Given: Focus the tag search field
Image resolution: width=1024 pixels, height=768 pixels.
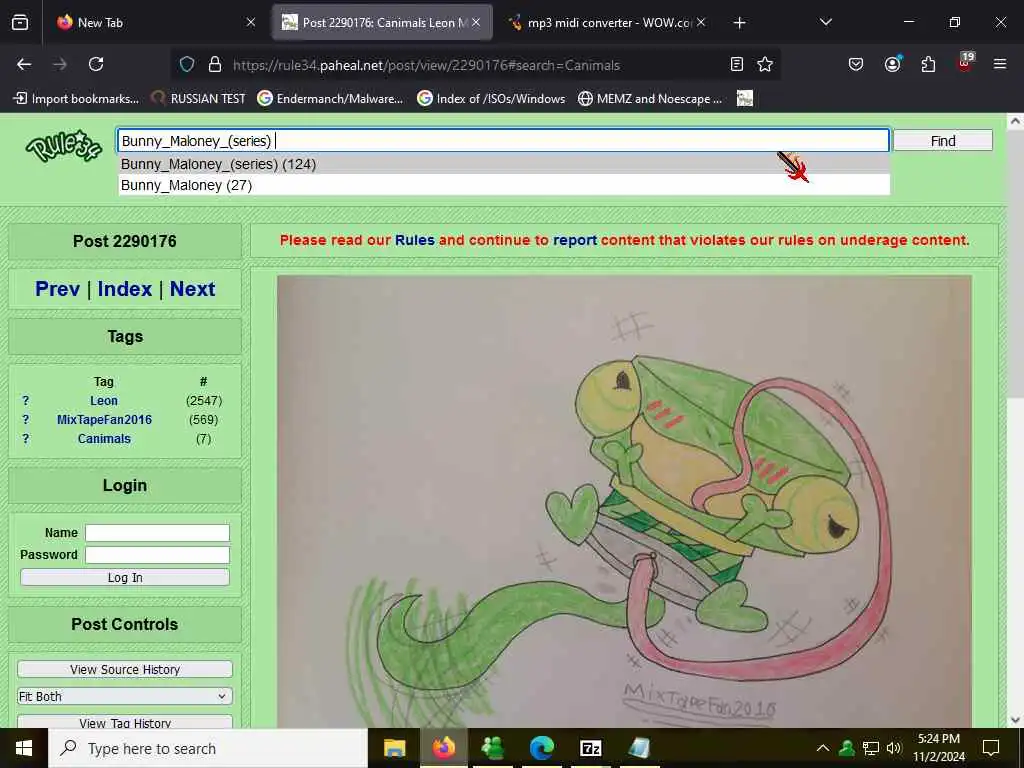Looking at the screenshot, I should 504,140.
